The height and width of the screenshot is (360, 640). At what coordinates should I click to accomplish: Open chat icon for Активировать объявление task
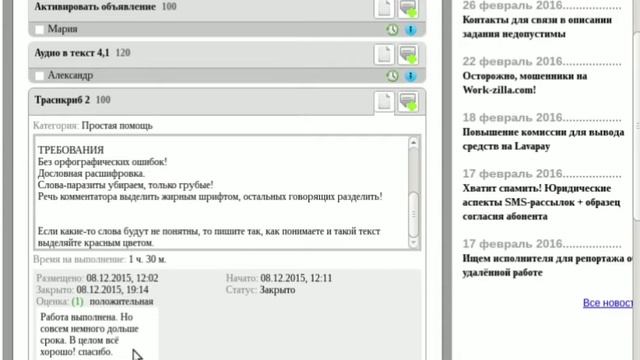coord(408,8)
